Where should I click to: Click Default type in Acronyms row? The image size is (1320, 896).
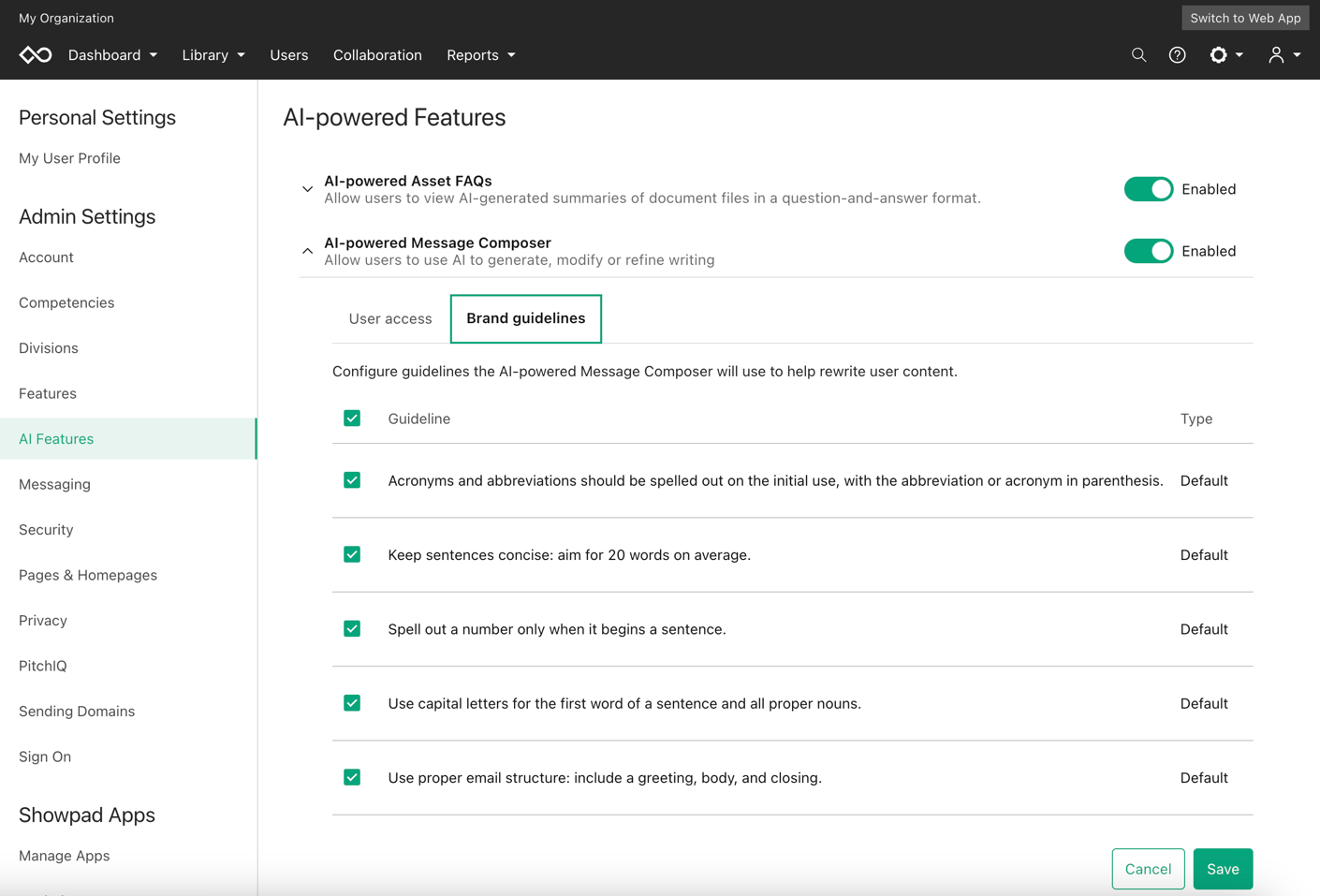tap(1204, 480)
